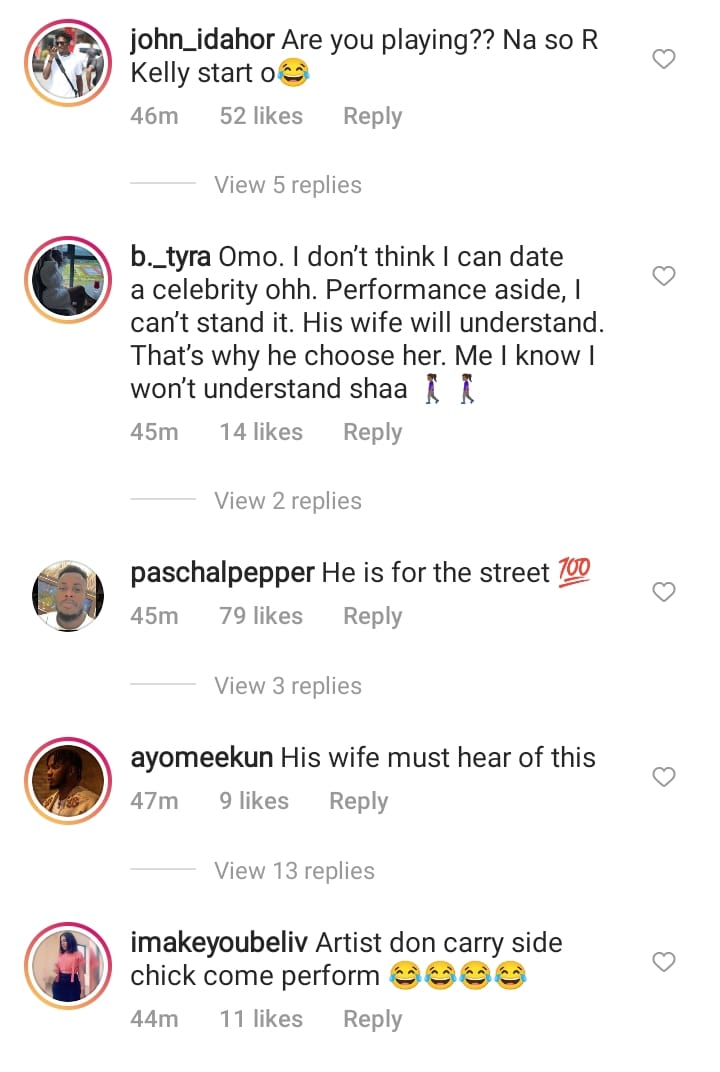The height and width of the screenshot is (1072, 720).
Task: Expand View 2 replies
Action: [288, 501]
